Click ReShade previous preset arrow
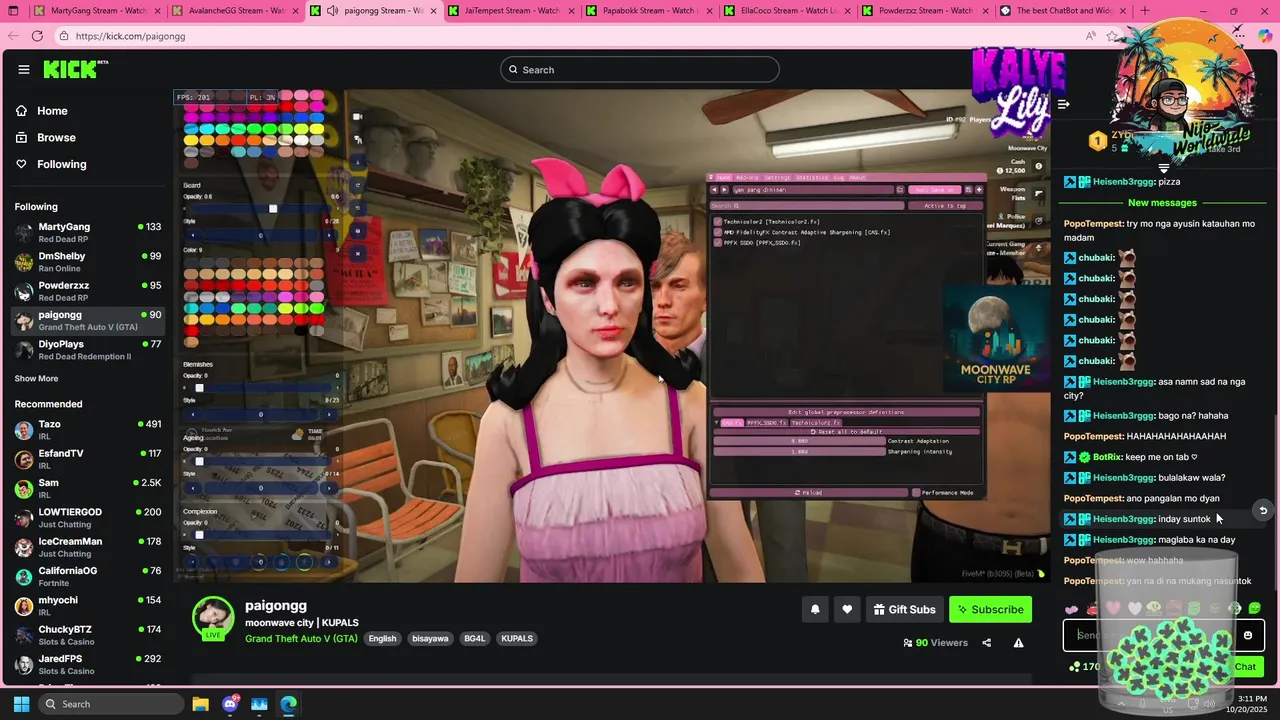Screen dimensions: 1280x720 (714, 190)
